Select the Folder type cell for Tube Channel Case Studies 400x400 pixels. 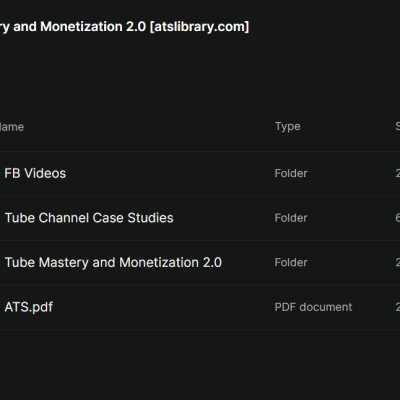pyautogui.click(x=291, y=218)
